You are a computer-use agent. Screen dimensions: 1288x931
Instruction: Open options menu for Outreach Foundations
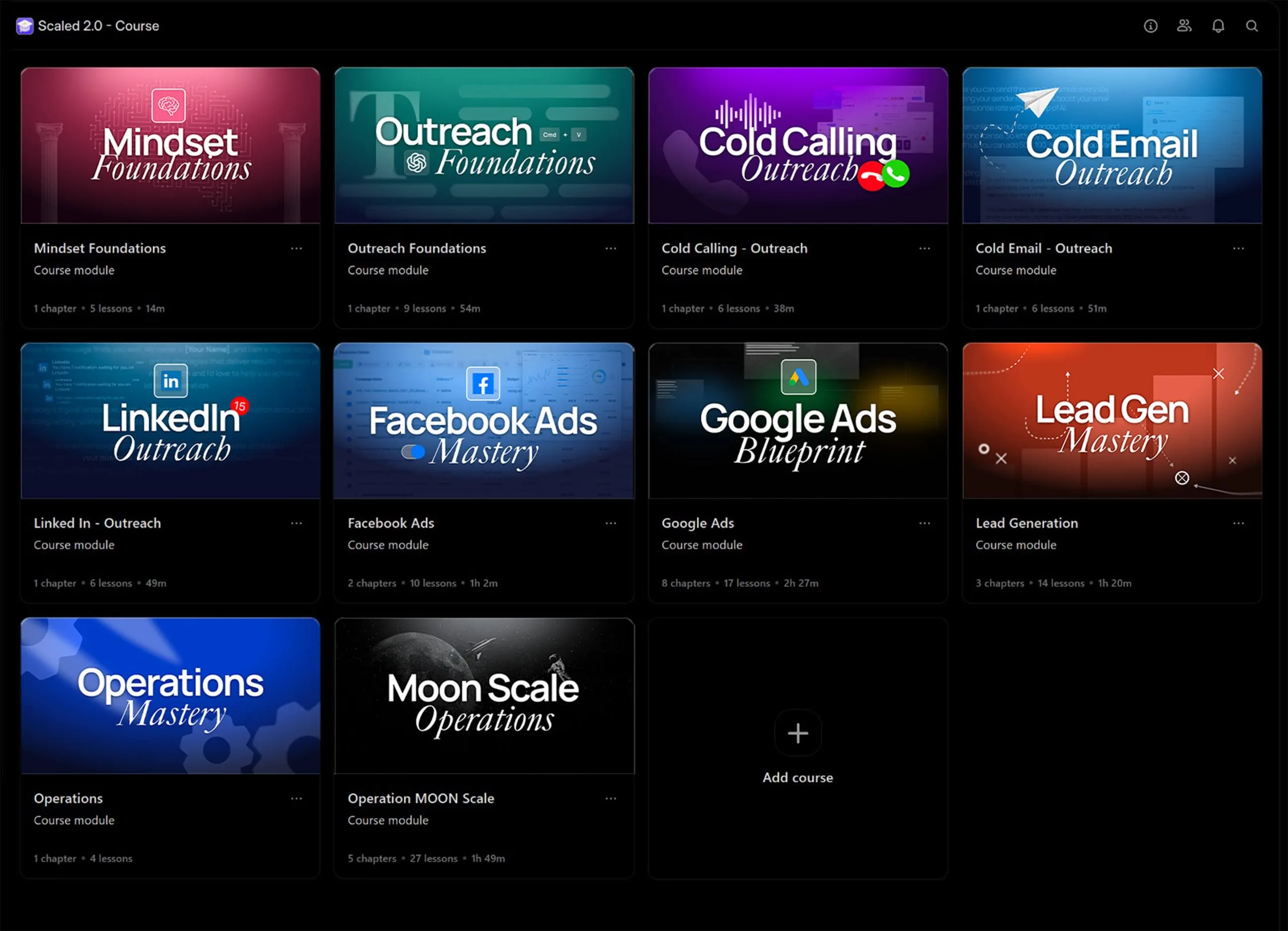[x=610, y=249]
